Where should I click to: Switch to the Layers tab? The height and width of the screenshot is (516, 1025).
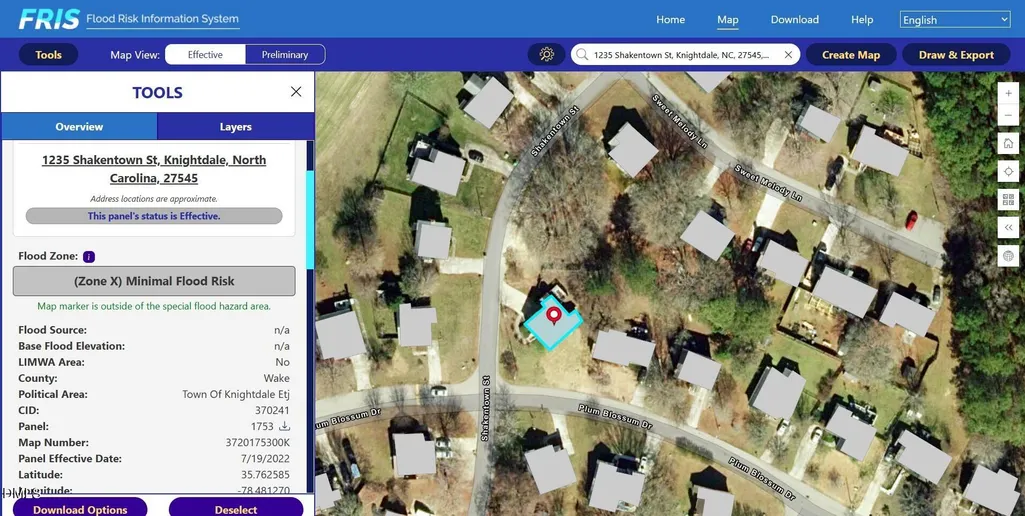235,127
